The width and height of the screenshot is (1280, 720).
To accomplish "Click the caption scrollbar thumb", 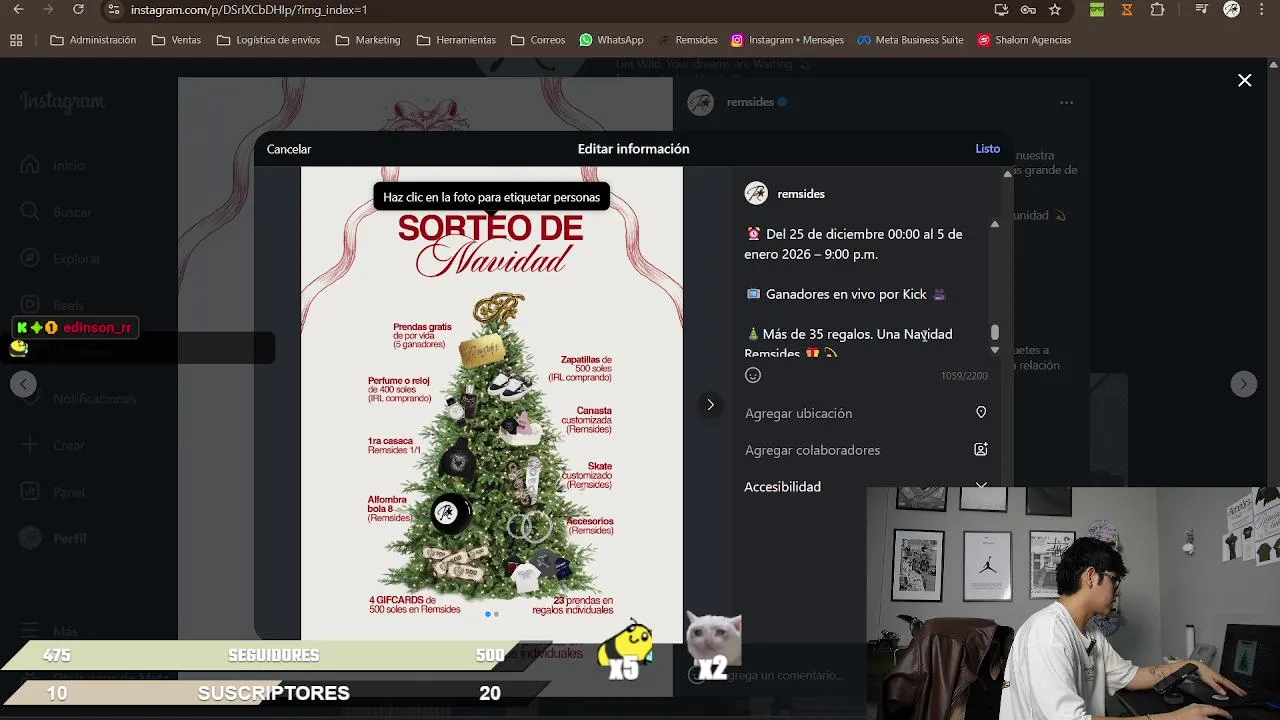I will pos(994,332).
